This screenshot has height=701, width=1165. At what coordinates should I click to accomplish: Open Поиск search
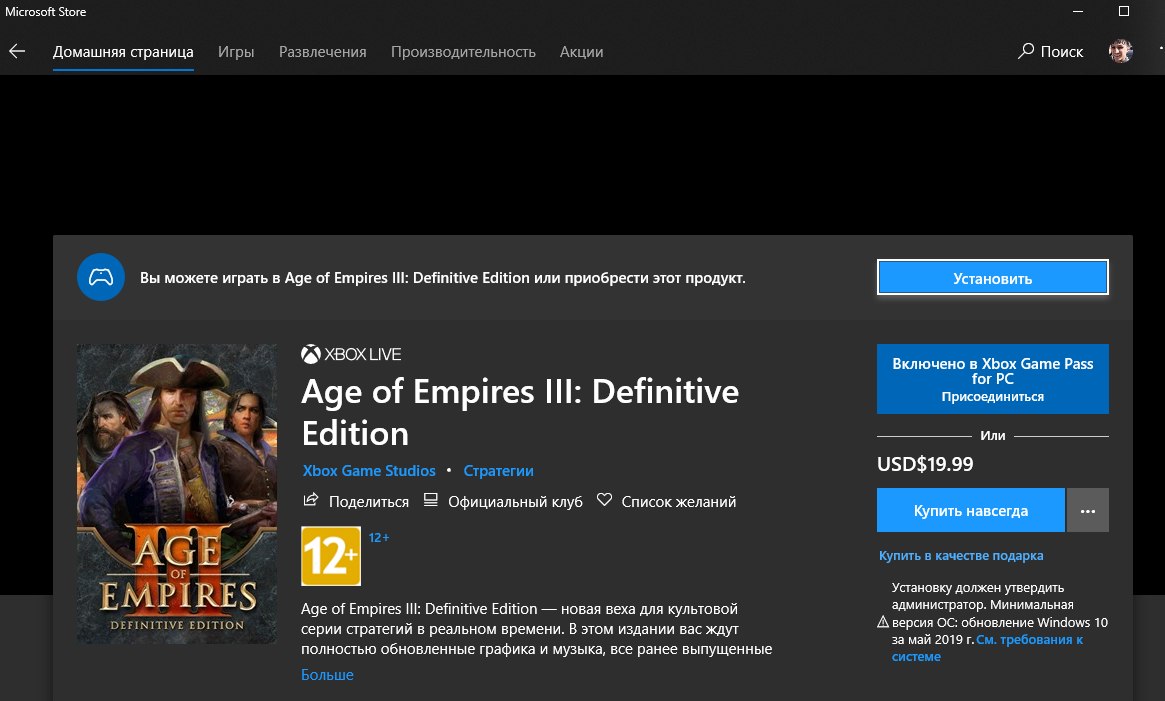point(1051,51)
